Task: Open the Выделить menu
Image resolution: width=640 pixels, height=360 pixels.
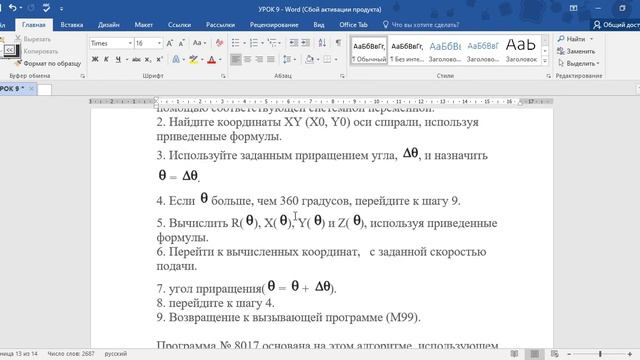Action: 578,64
